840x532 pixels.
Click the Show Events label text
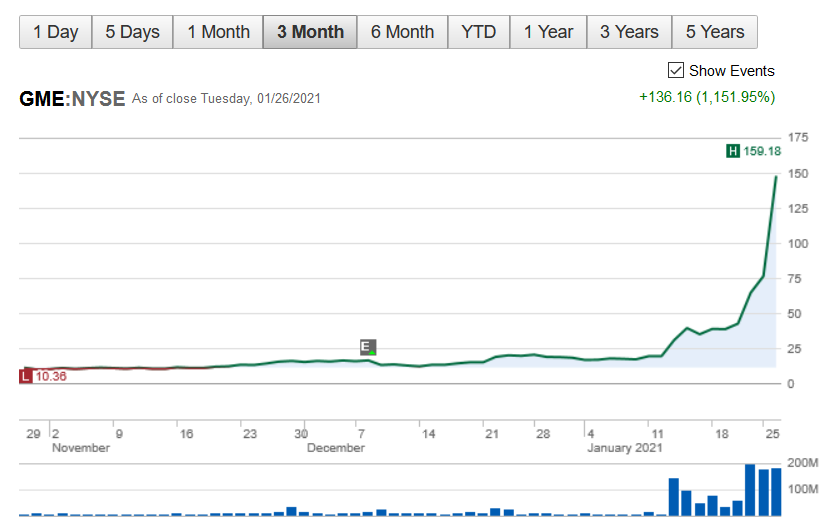tap(731, 71)
